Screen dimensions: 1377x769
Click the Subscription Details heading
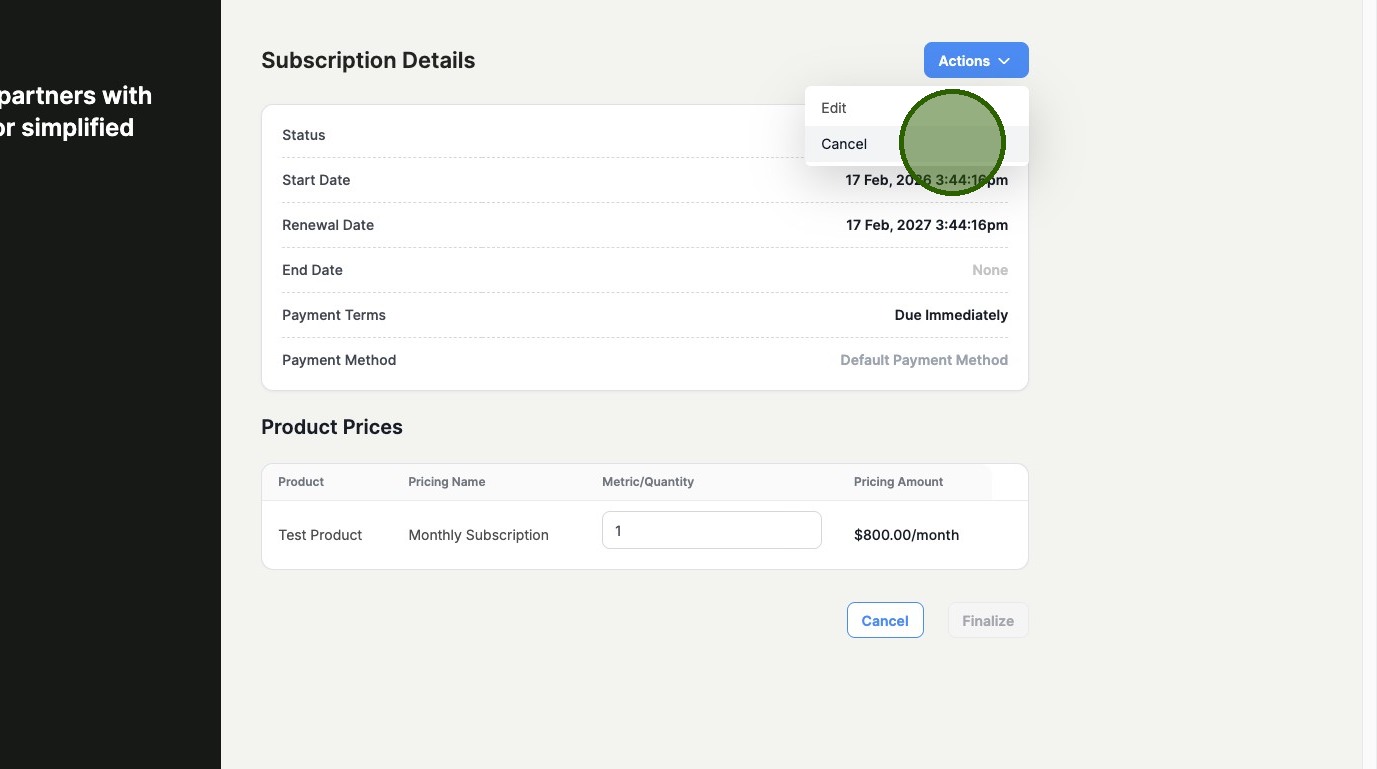368,60
